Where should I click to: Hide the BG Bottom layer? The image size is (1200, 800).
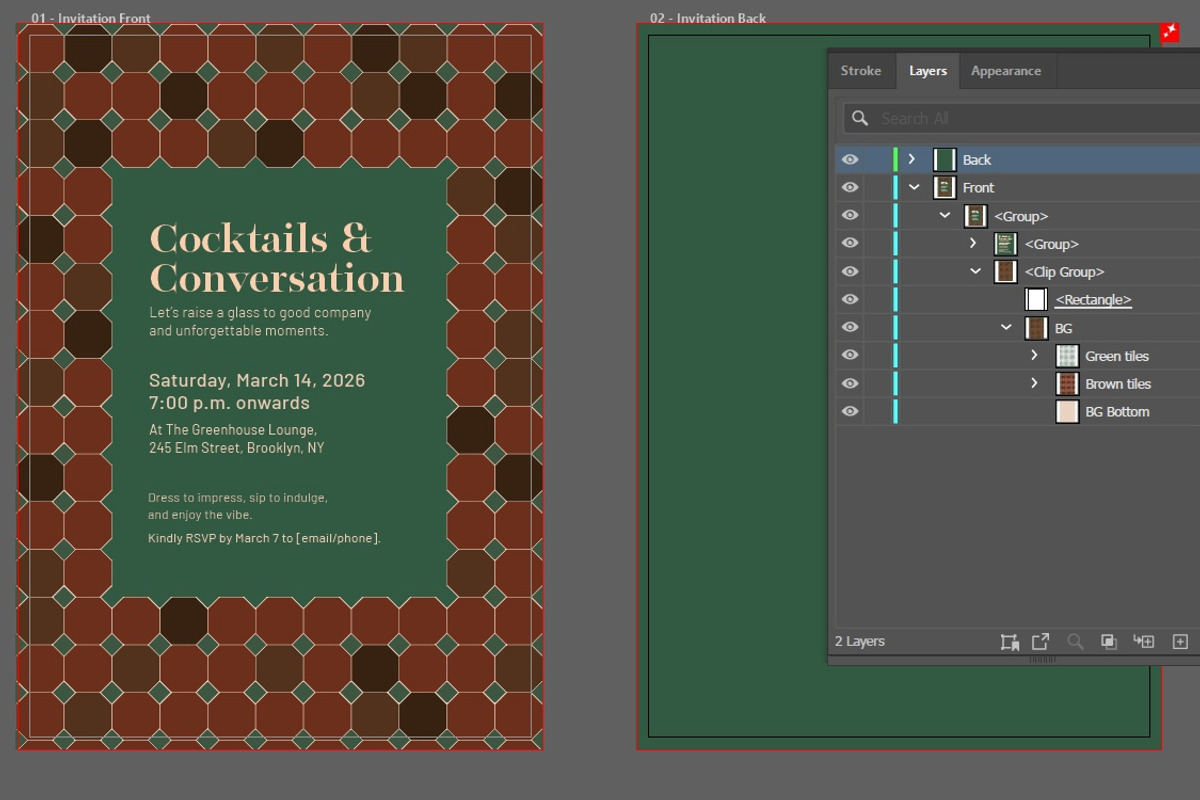pyautogui.click(x=850, y=412)
